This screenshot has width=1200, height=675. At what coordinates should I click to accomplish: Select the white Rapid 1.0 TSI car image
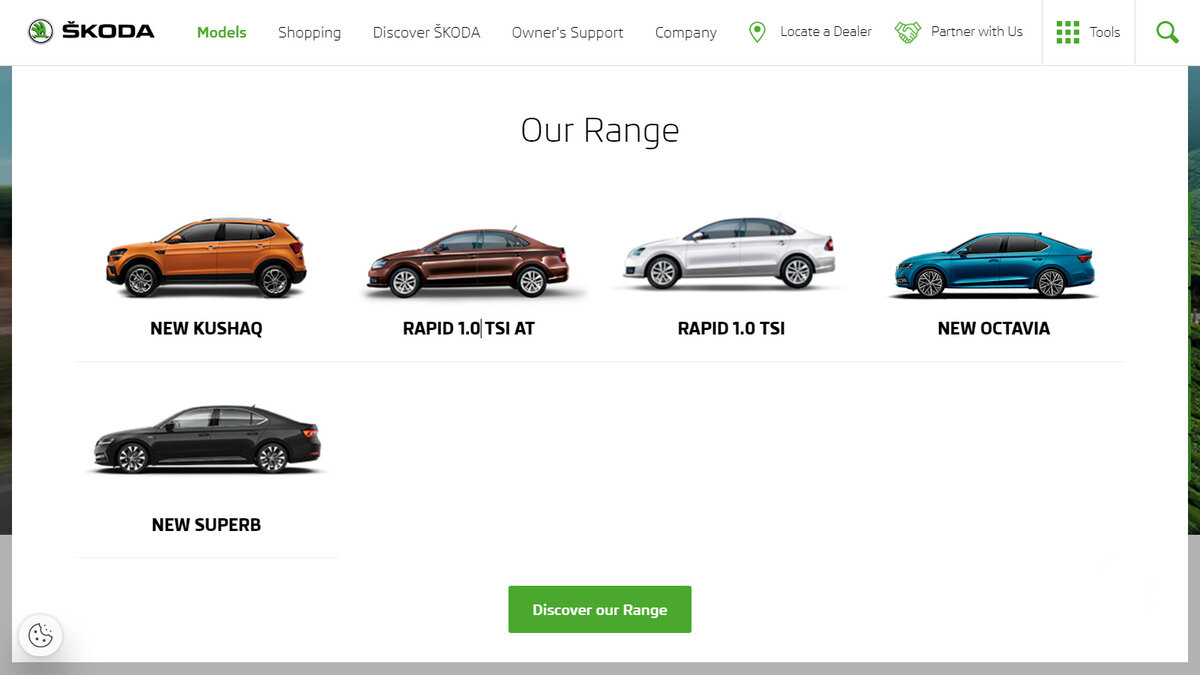click(x=730, y=253)
